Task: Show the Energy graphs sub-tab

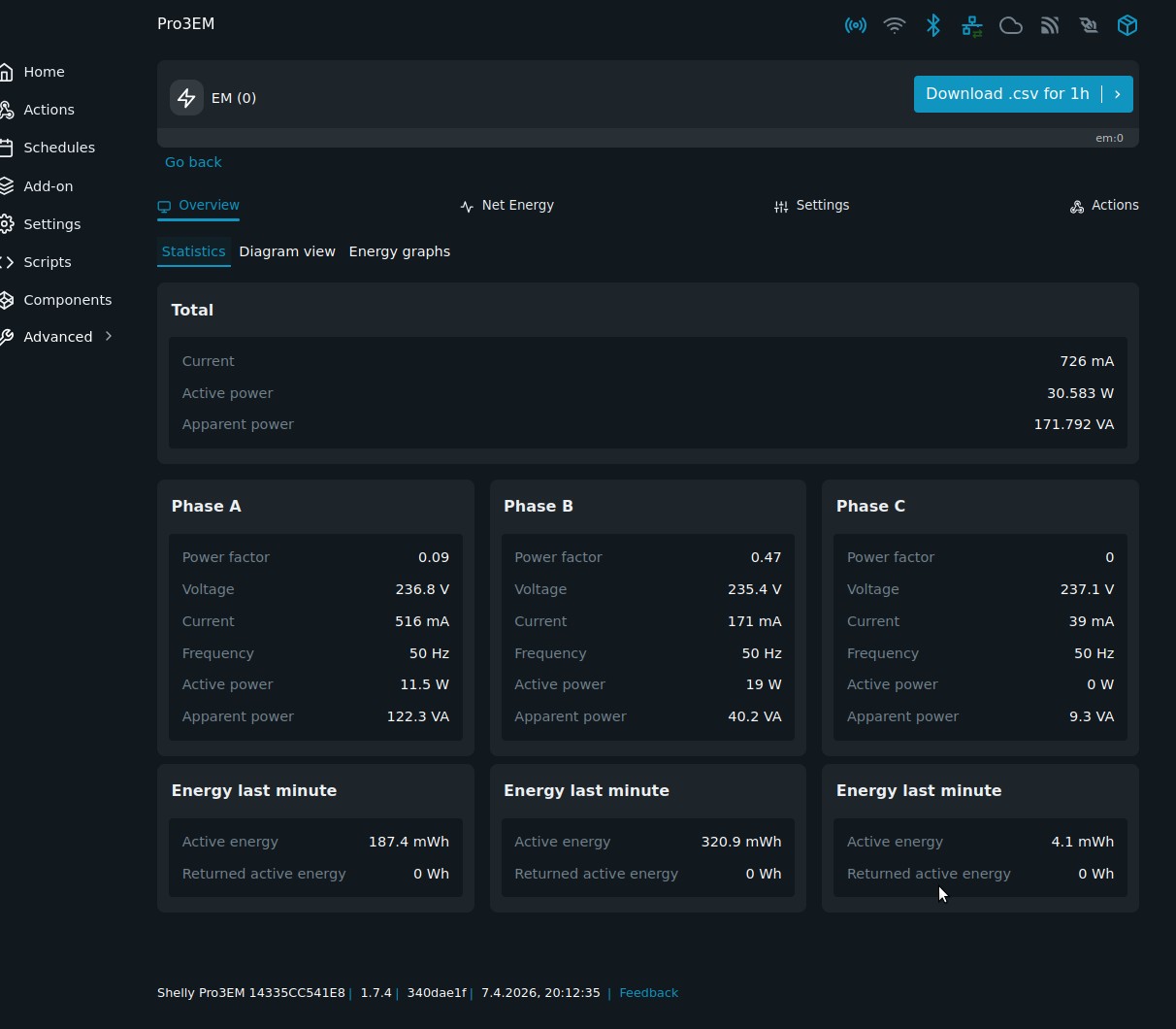Action: (399, 251)
